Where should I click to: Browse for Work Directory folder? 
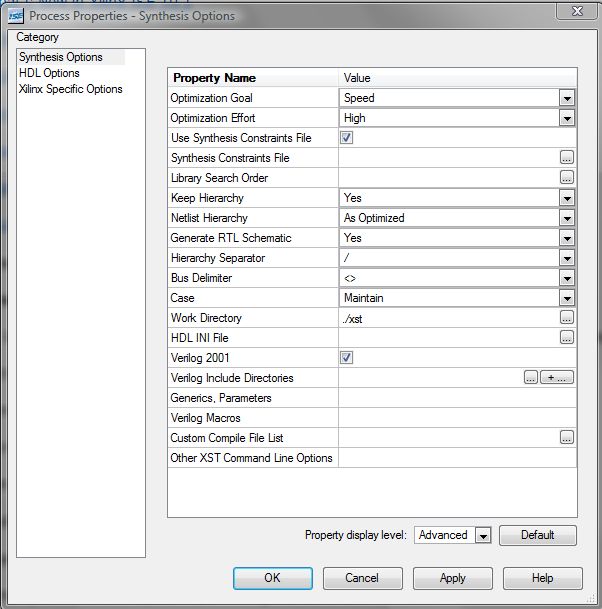coord(567,318)
